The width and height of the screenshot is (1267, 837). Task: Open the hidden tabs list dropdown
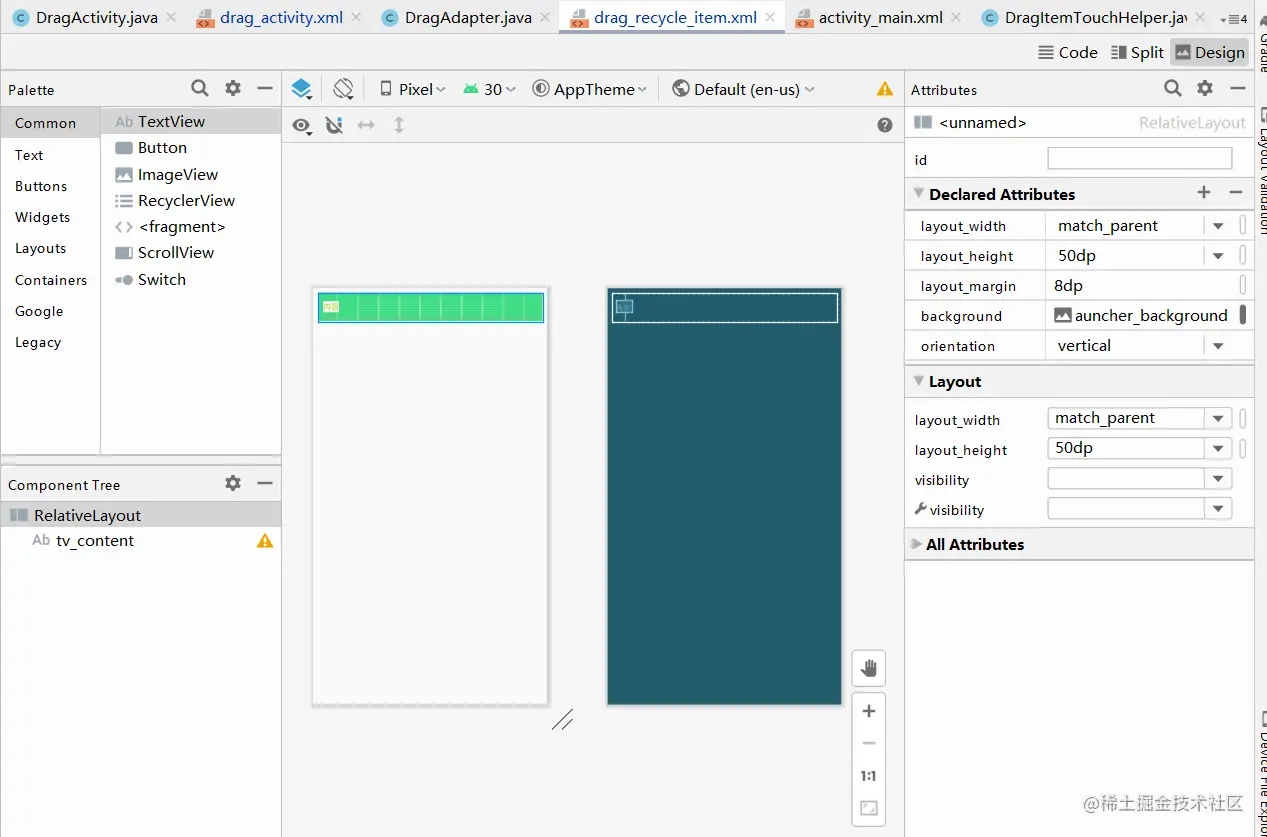click(1233, 18)
